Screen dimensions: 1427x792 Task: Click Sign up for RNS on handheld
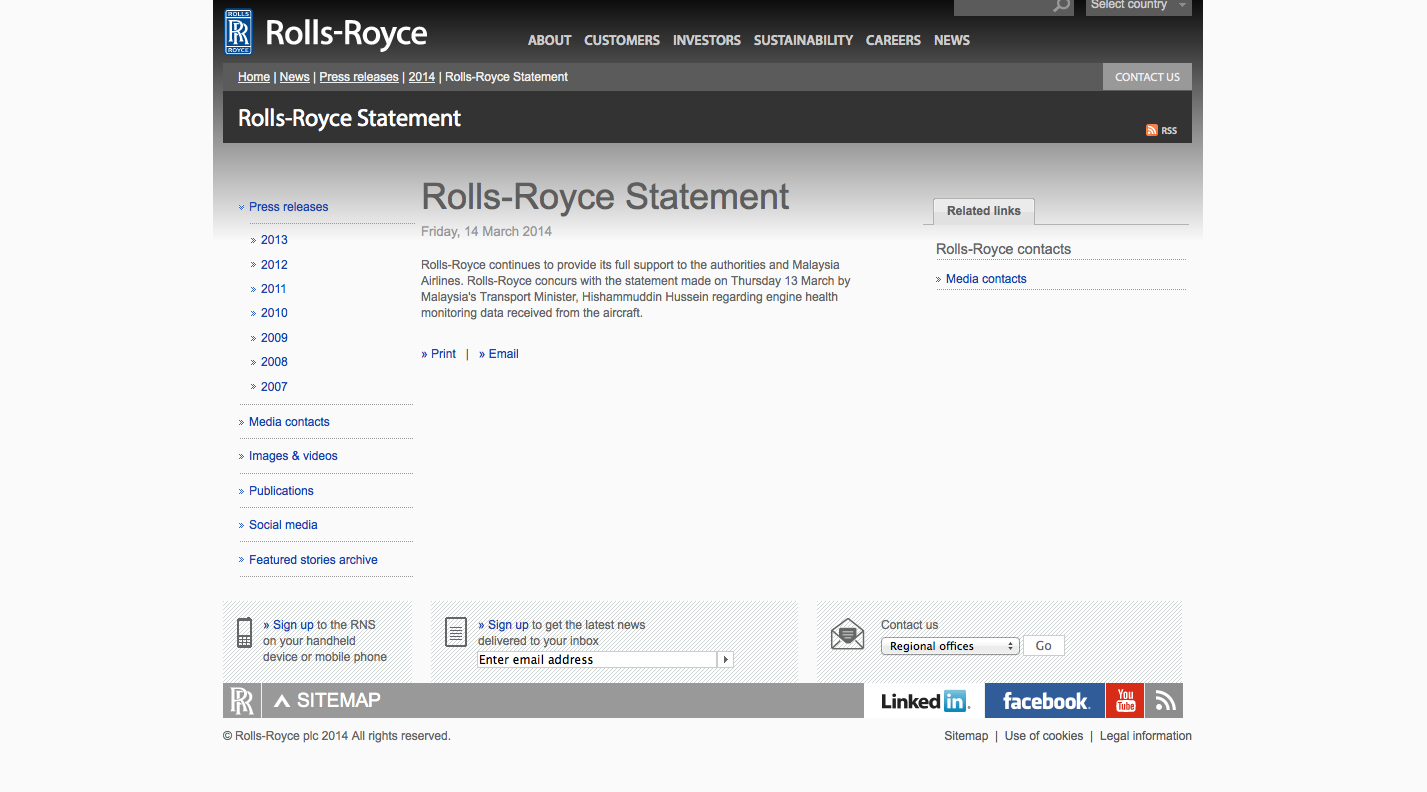[293, 625]
